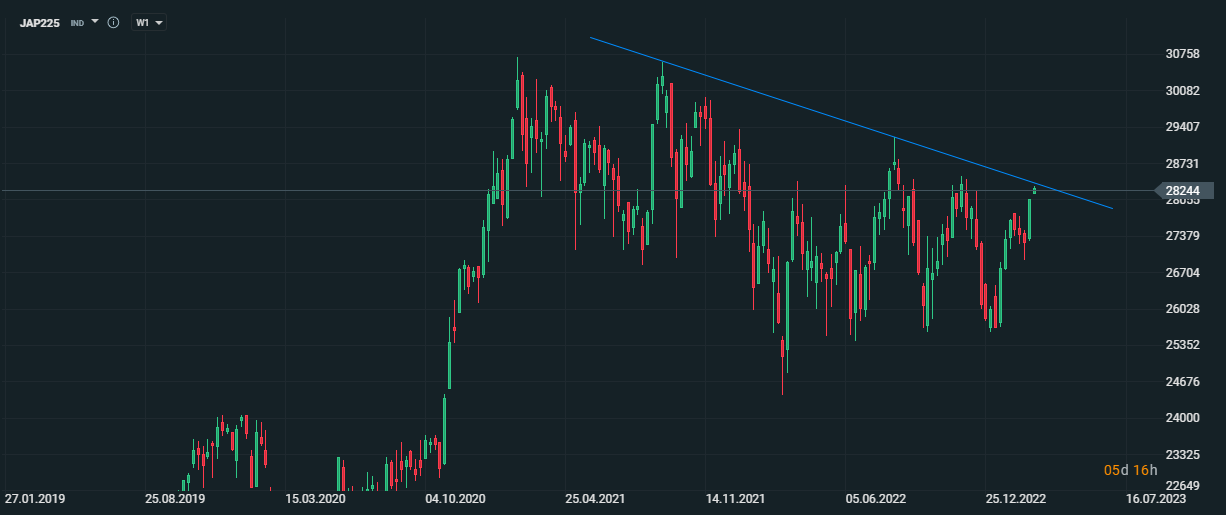This screenshot has width=1226, height=515.
Task: Click the 24000 price axis label
Action: (1183, 418)
